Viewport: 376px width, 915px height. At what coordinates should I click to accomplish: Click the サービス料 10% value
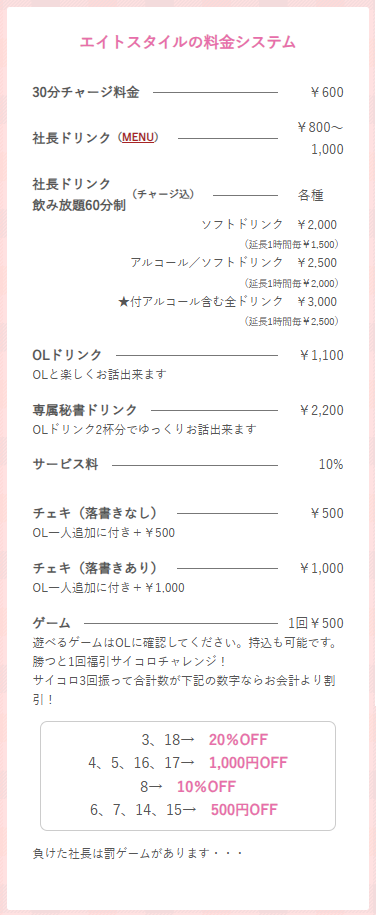point(331,465)
